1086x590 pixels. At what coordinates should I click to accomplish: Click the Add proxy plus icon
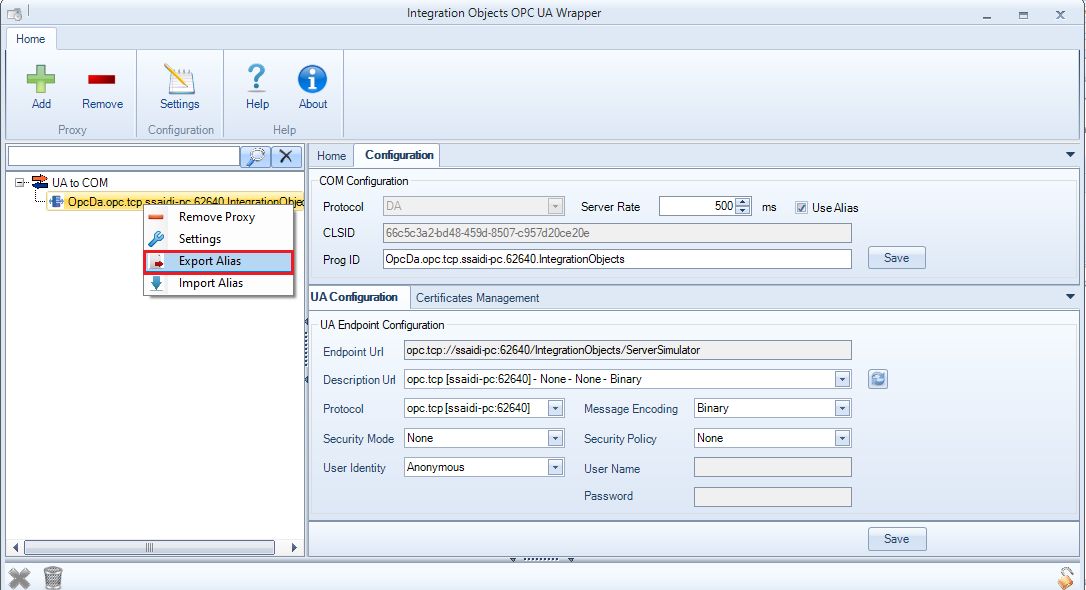[x=41, y=79]
